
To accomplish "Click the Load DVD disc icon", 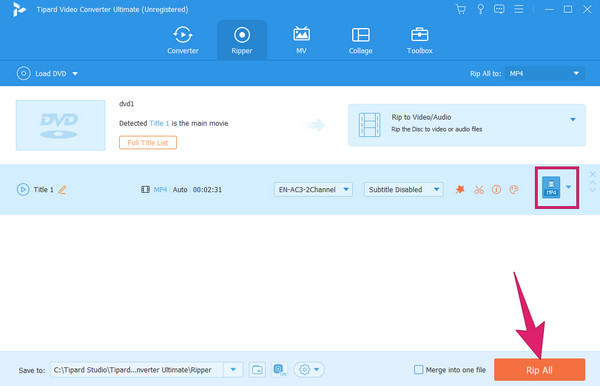I will 23,73.
